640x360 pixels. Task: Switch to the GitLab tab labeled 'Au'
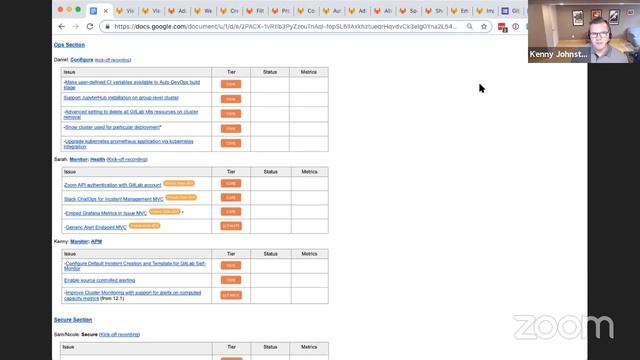point(332,11)
